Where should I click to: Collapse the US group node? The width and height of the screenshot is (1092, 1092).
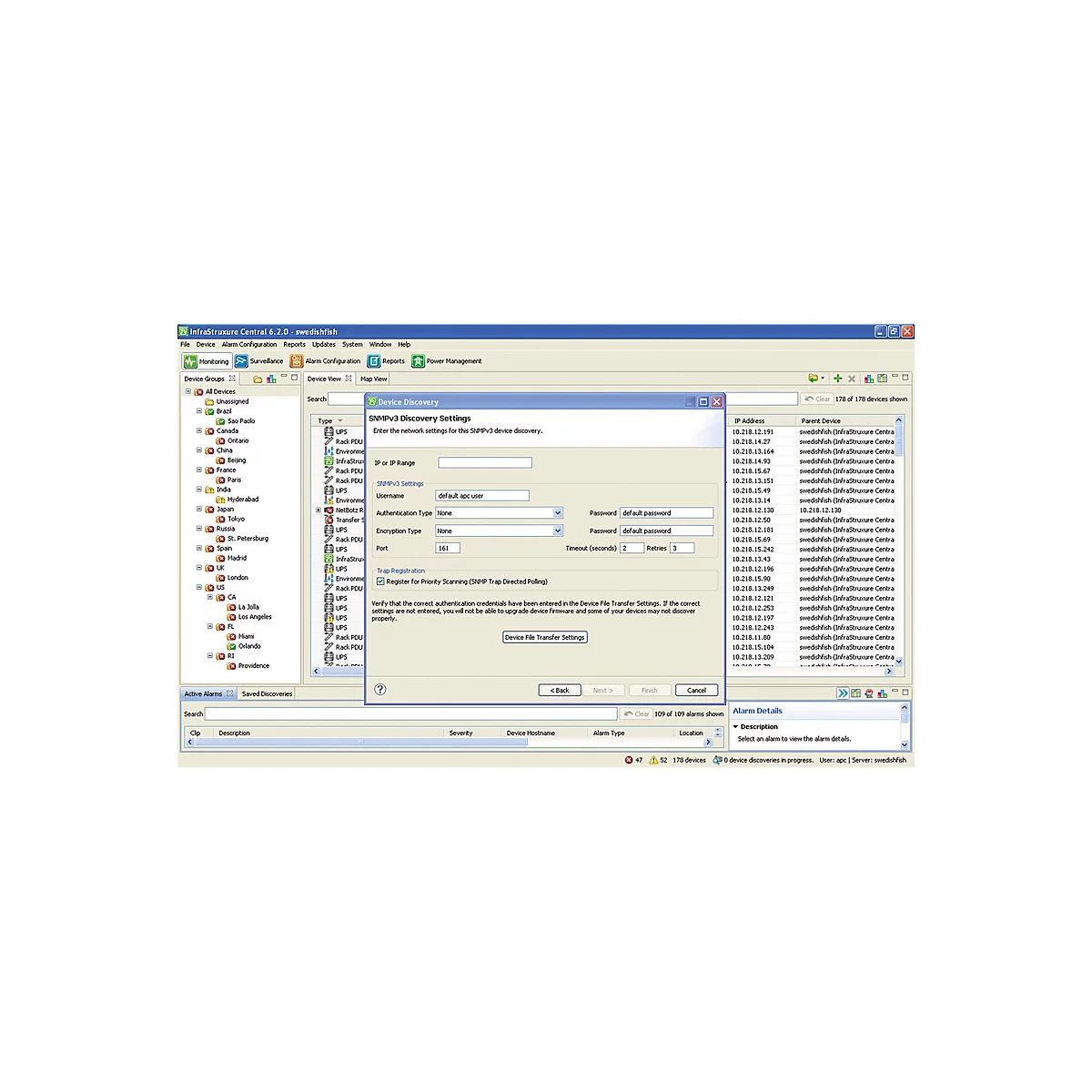pyautogui.click(x=199, y=587)
